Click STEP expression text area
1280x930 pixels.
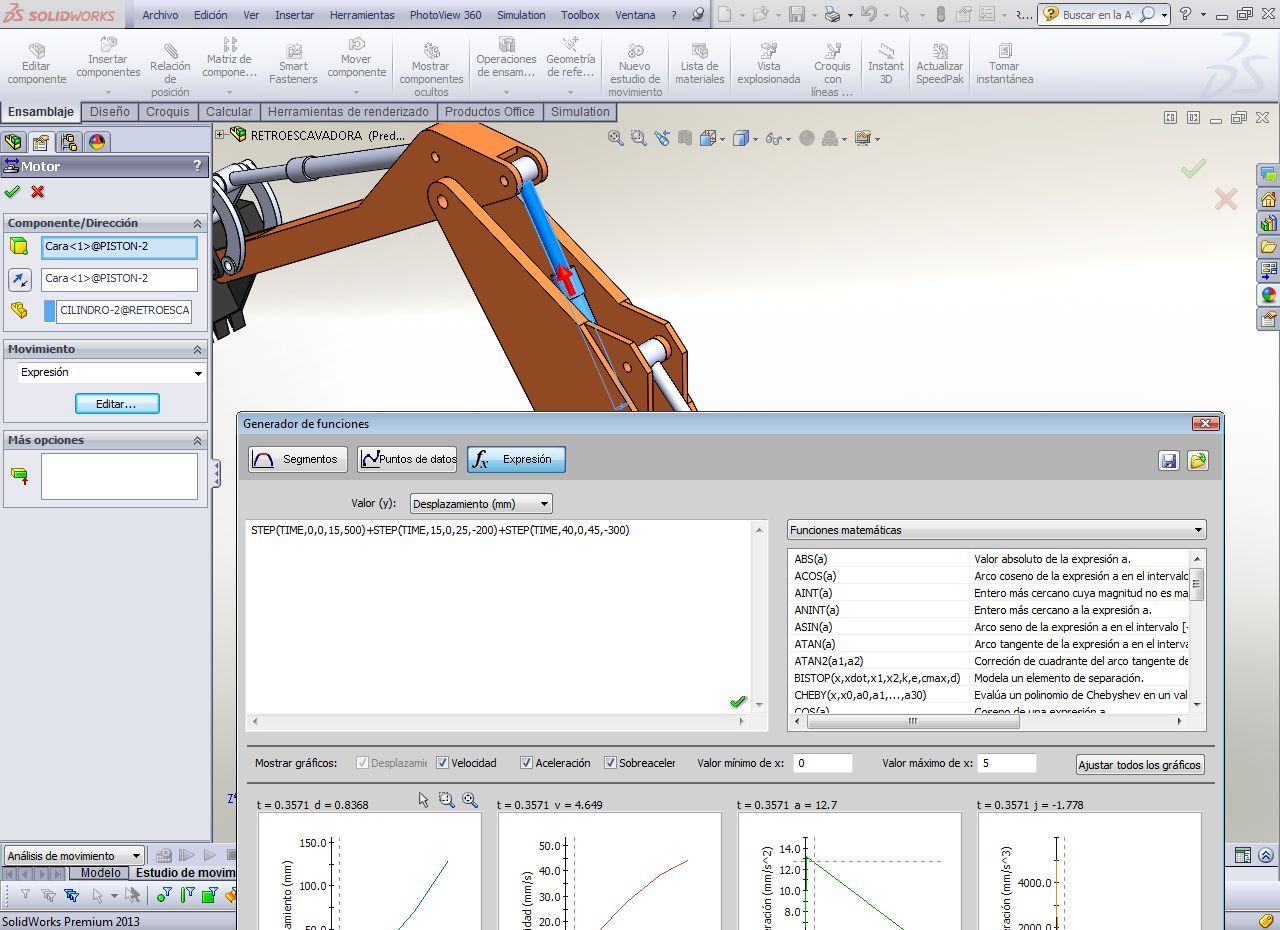pos(498,616)
